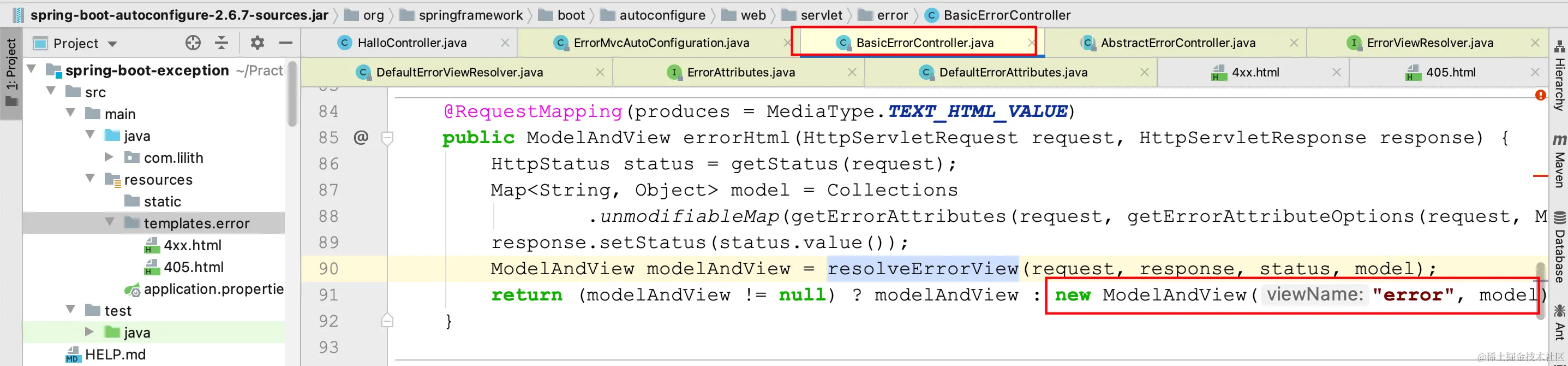The height and width of the screenshot is (366, 1568).
Task: Click the Project panel vertical scrollbar
Action: pos(293,93)
